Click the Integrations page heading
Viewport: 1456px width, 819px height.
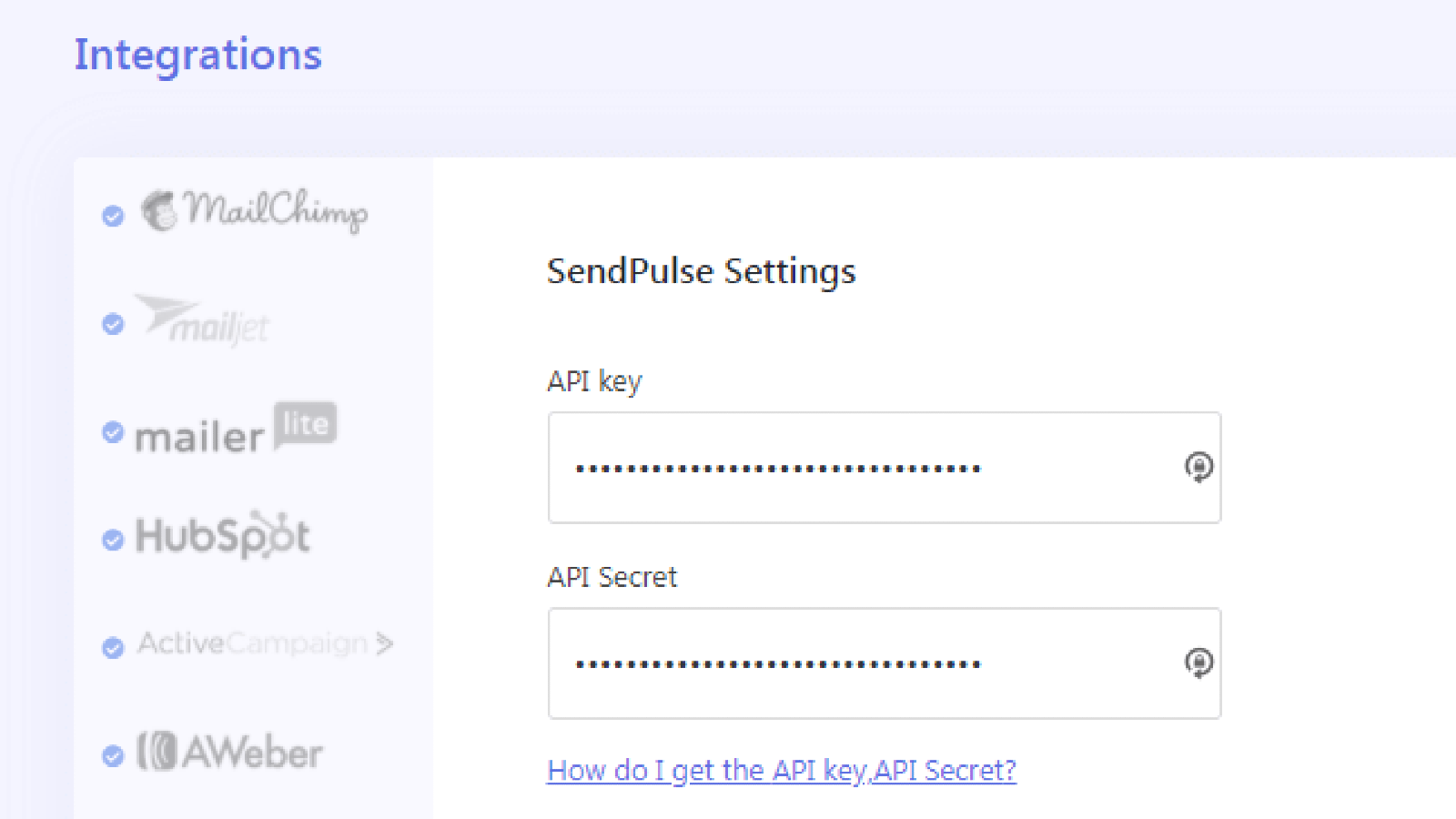click(197, 55)
